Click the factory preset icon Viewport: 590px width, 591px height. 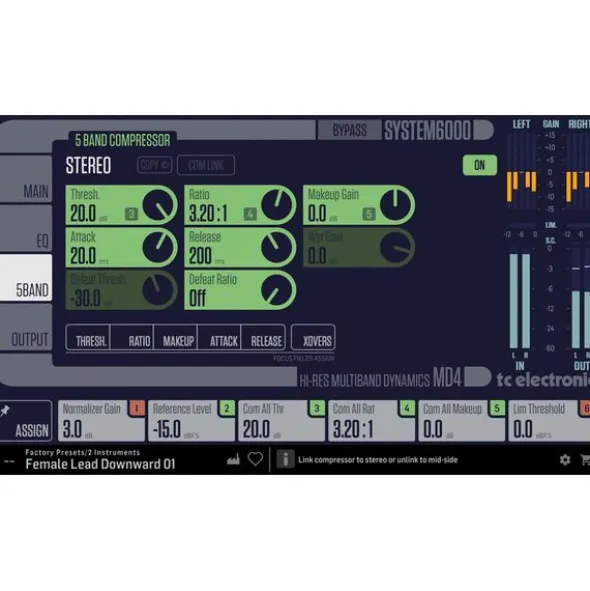point(233,459)
